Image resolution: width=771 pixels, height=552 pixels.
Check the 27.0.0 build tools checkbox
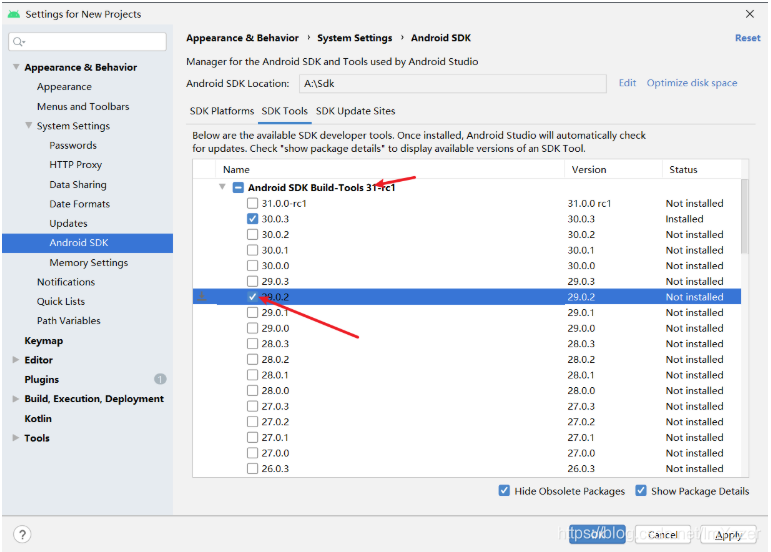(252, 453)
